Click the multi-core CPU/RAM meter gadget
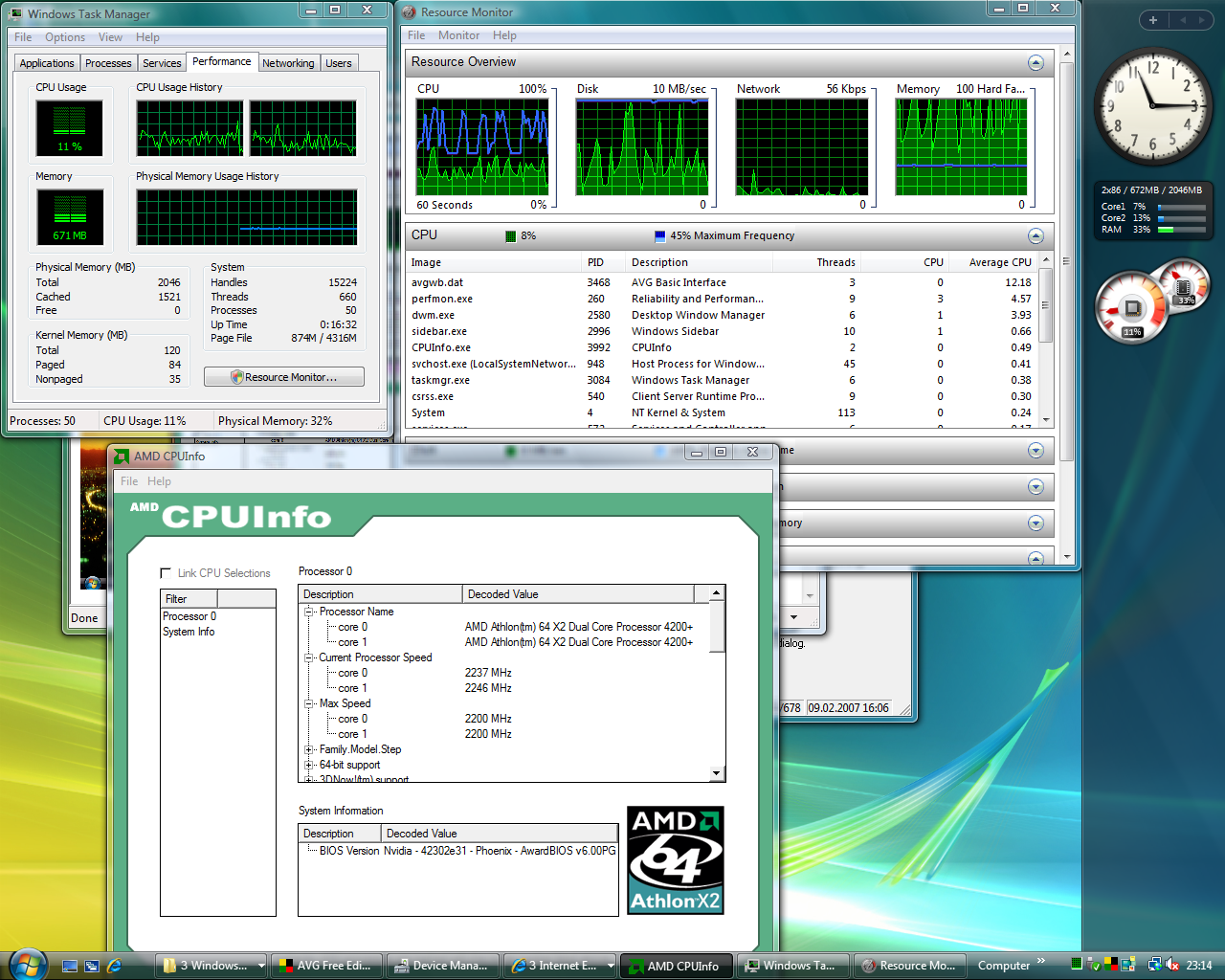Viewport: 1225px width, 980px height. 1153,211
